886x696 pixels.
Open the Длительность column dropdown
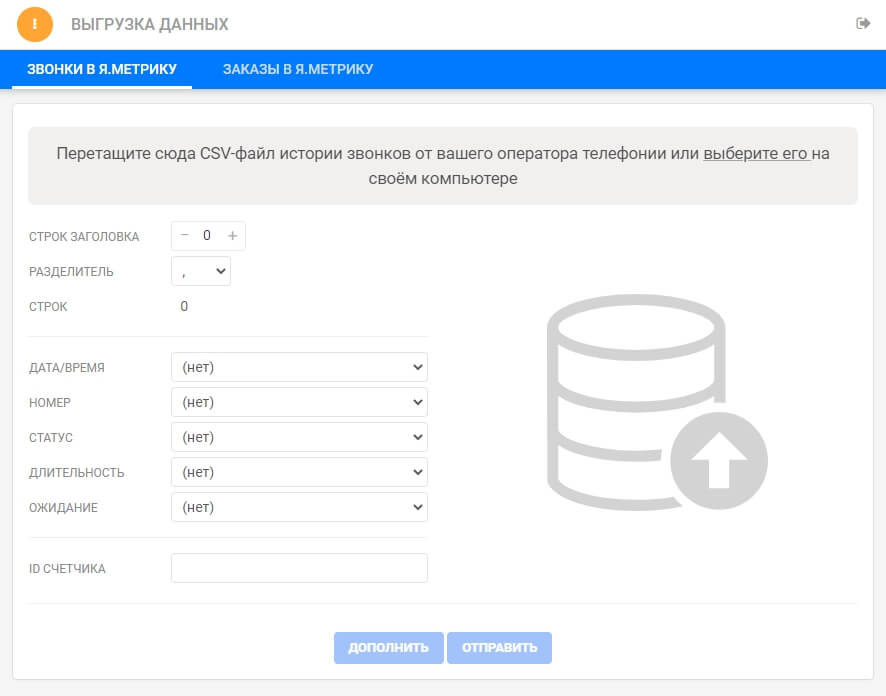pos(299,473)
